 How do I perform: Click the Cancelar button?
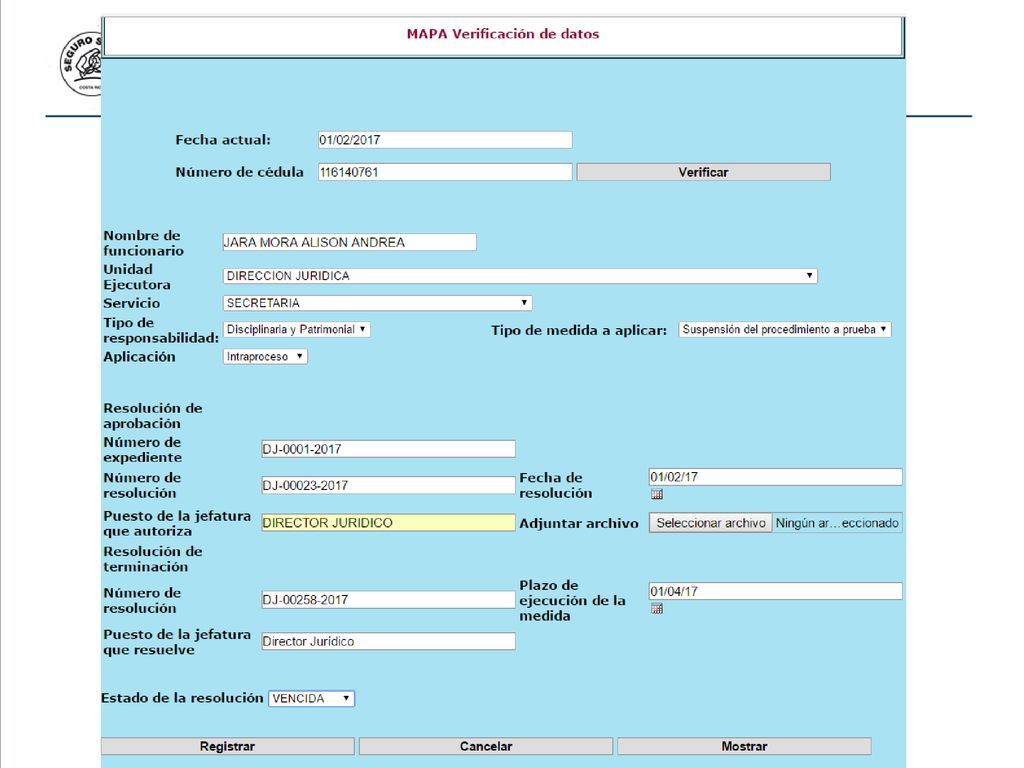(486, 746)
